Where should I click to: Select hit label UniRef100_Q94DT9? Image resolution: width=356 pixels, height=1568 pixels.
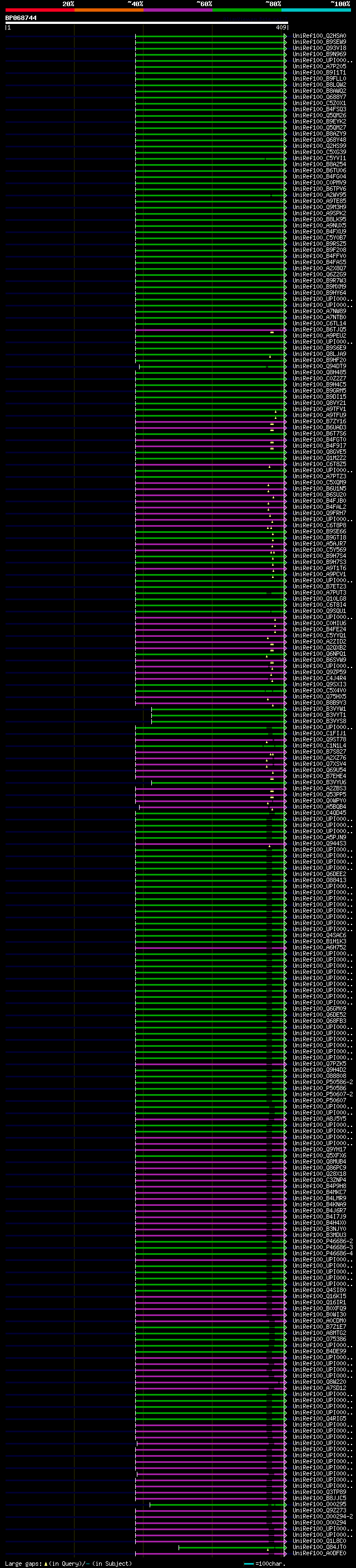pos(319,366)
